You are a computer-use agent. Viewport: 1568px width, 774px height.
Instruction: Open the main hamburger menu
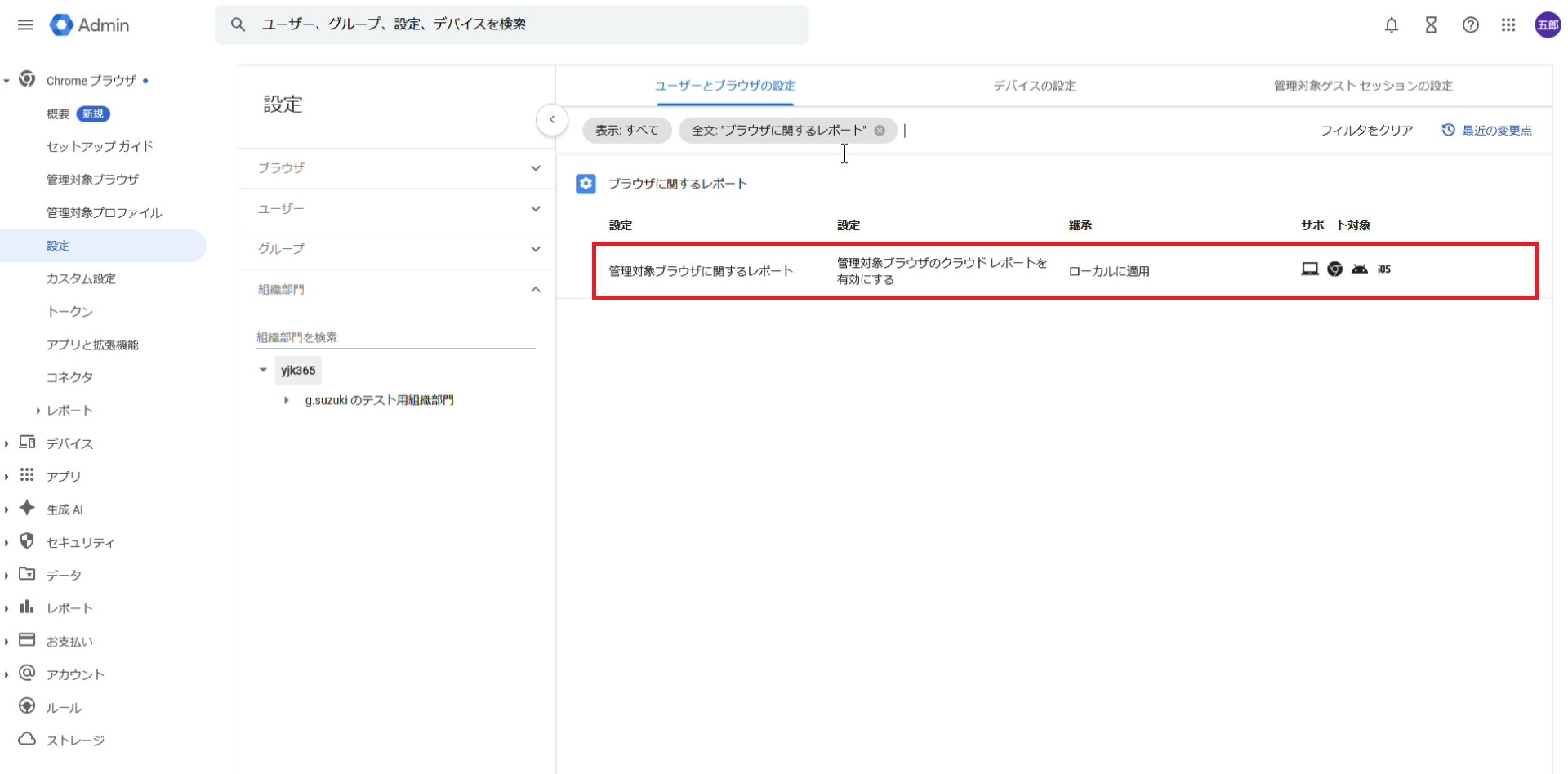[x=25, y=25]
